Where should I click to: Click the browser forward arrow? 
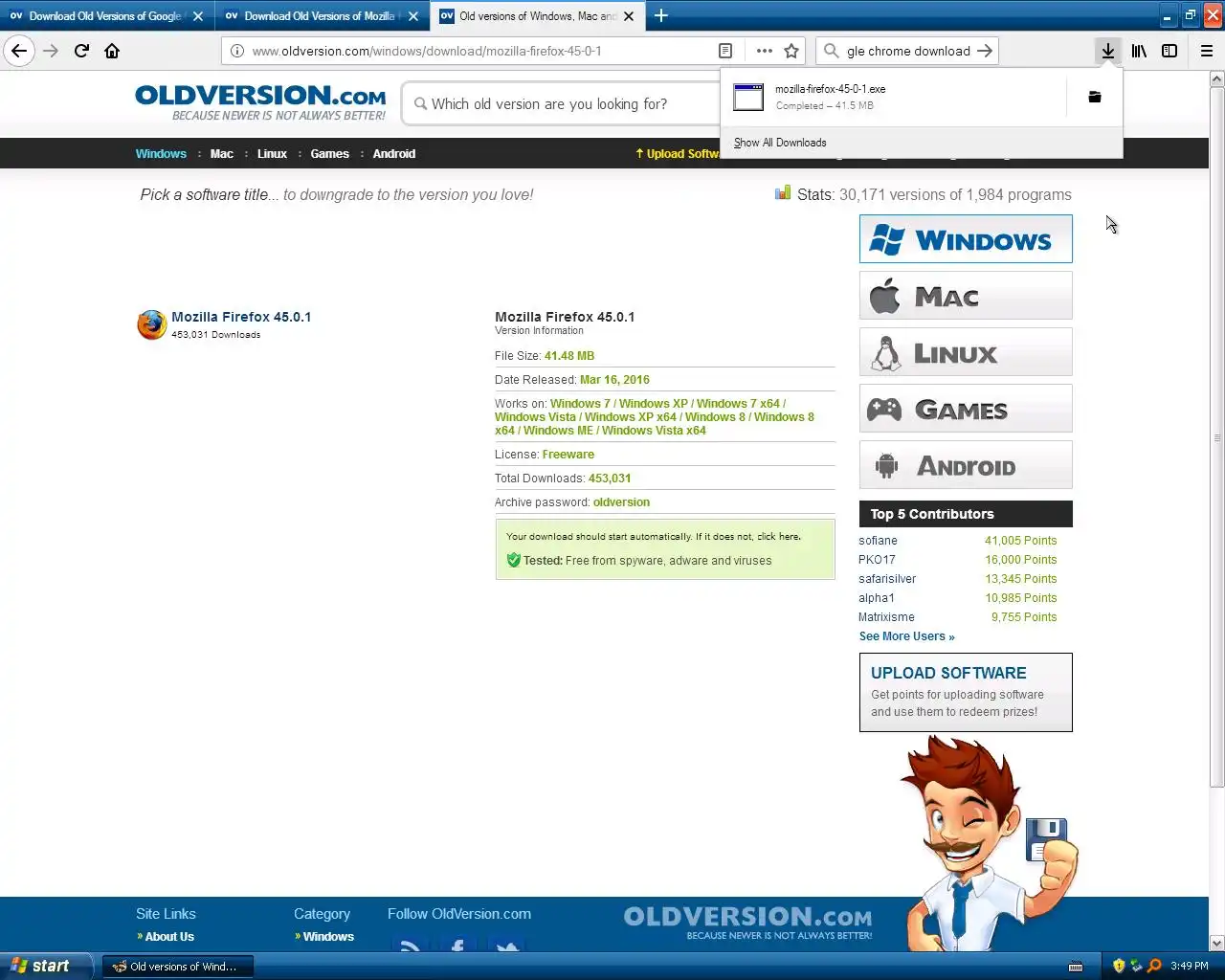point(51,51)
